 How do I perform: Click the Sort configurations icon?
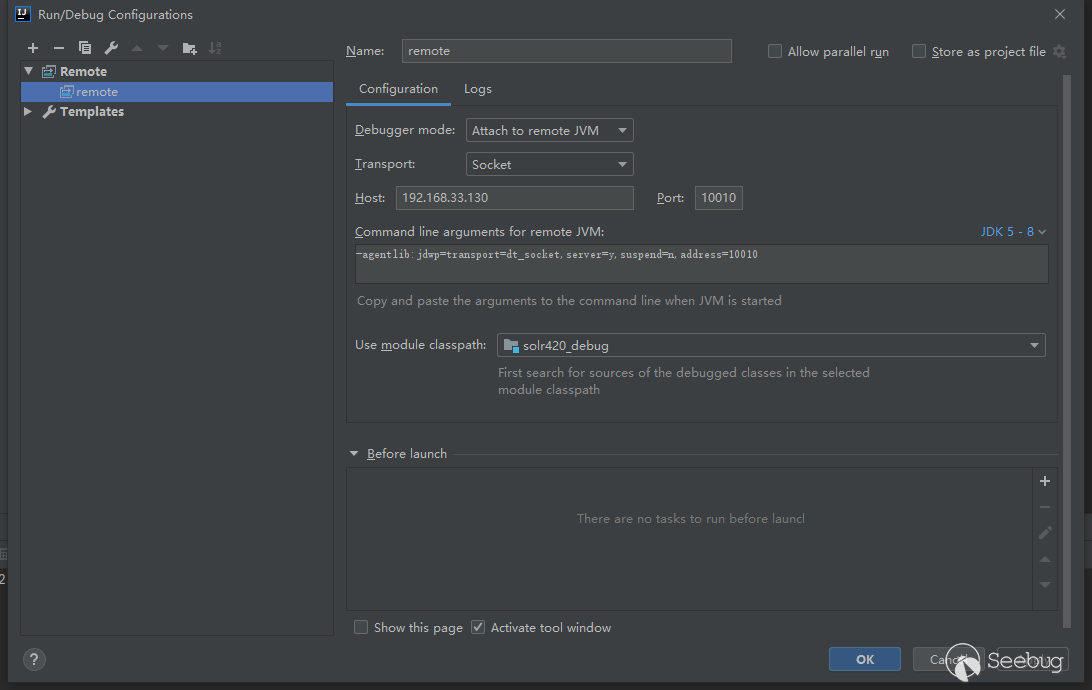[216, 48]
